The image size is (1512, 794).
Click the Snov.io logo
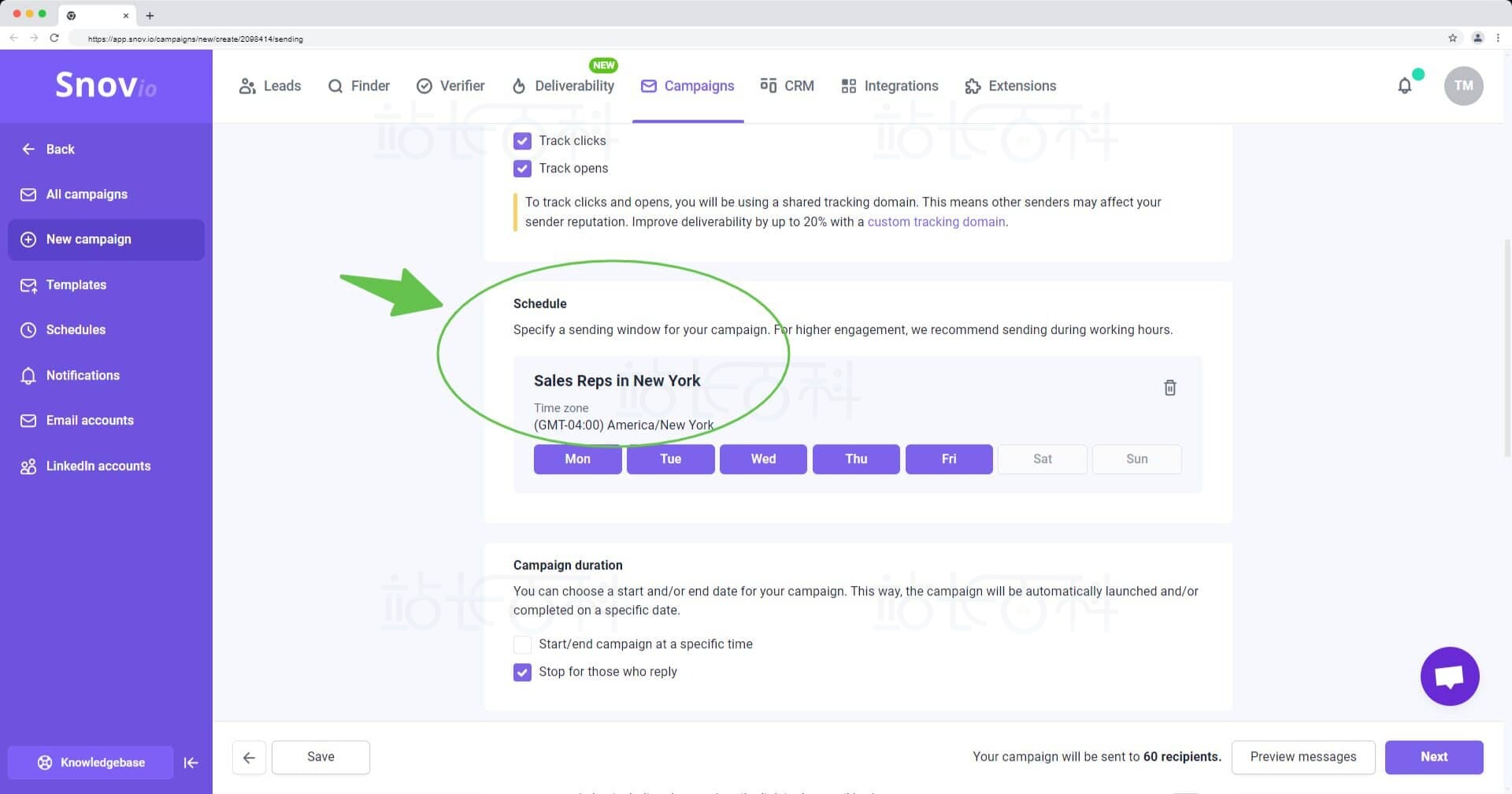click(106, 85)
